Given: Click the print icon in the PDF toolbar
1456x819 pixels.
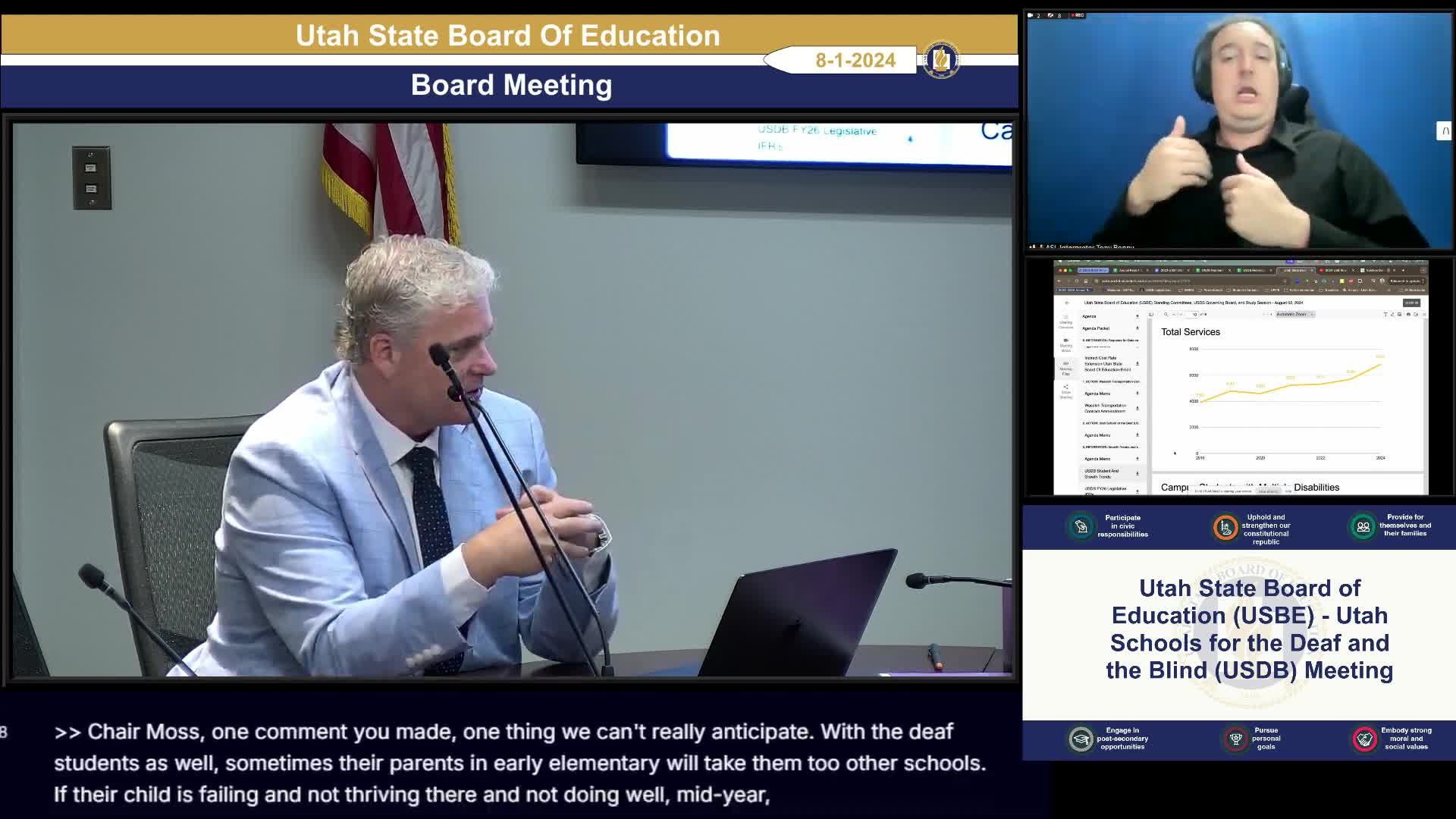Looking at the screenshot, I should [x=1408, y=314].
